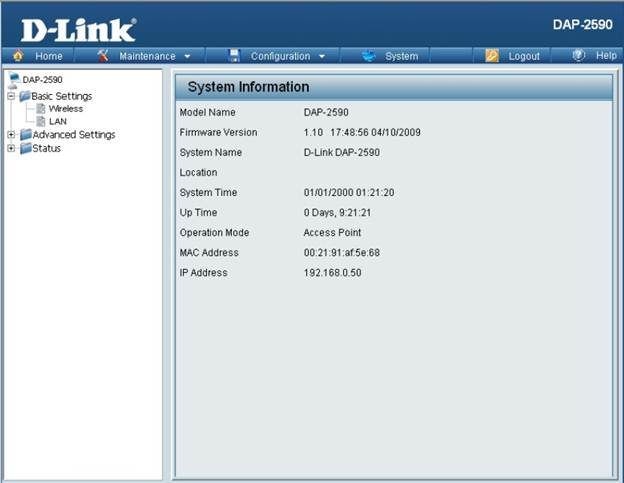
Task: Click the System network icon
Action: pyautogui.click(x=369, y=56)
